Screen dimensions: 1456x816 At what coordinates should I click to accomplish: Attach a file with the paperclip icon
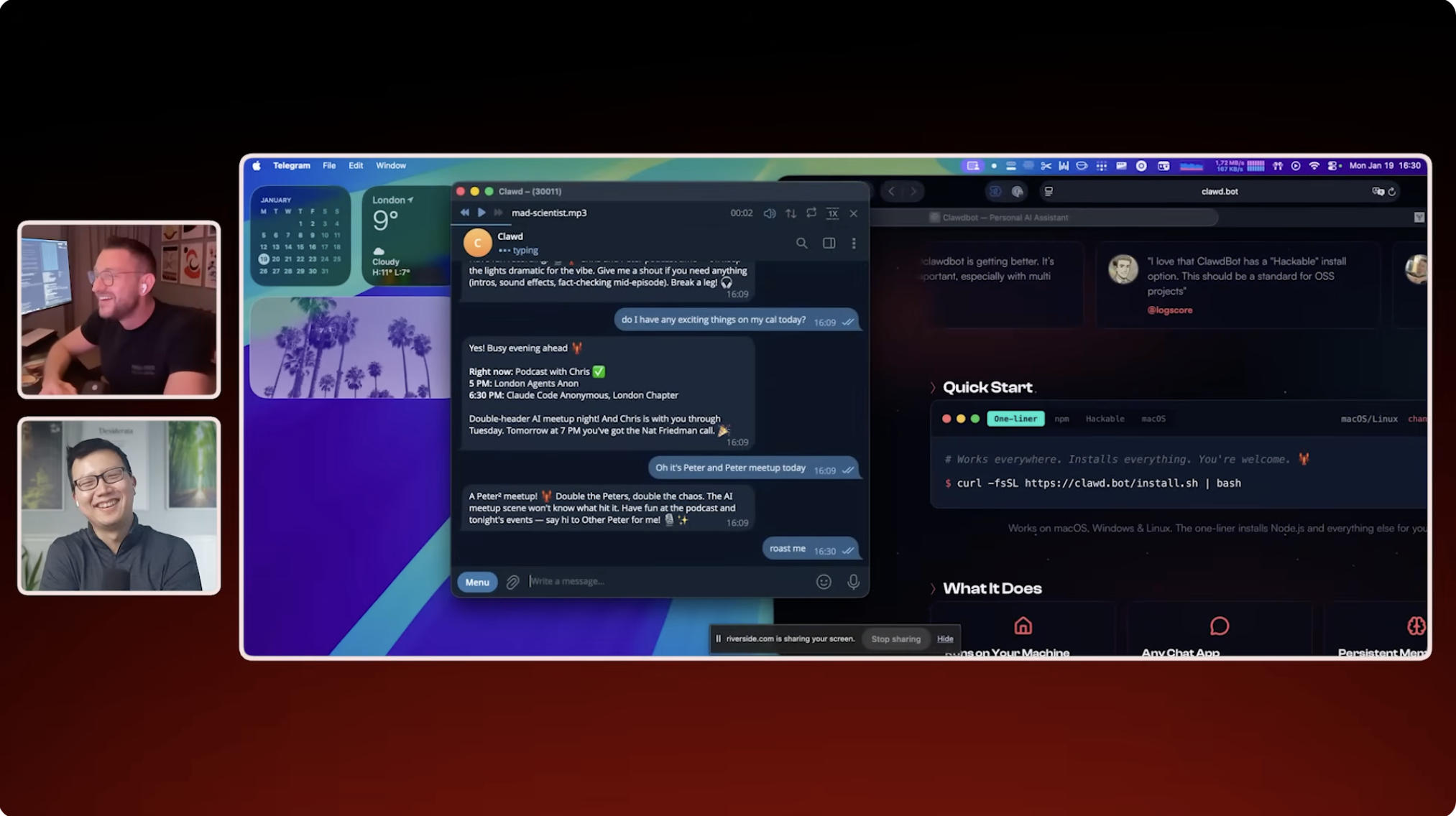pos(512,582)
